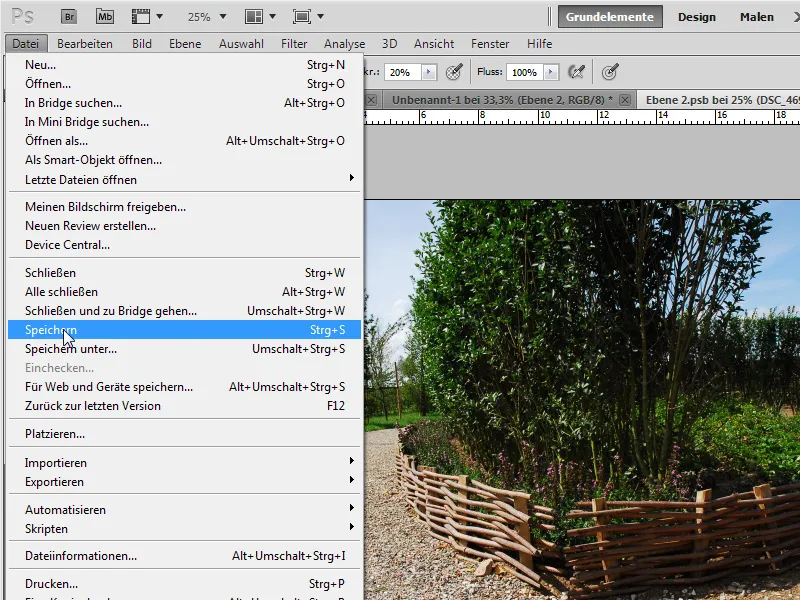Open the Fenster menu

(489, 43)
